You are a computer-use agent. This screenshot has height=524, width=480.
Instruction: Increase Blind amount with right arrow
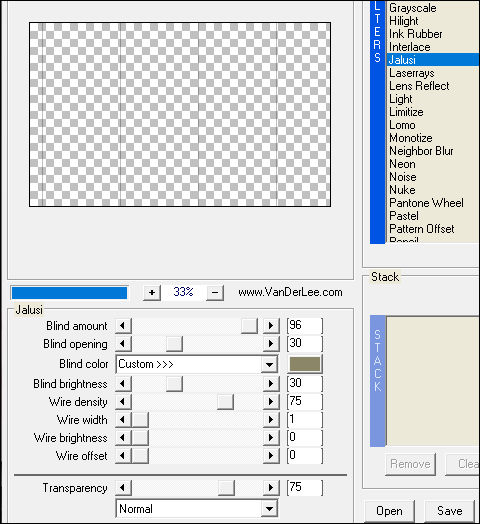(271, 325)
